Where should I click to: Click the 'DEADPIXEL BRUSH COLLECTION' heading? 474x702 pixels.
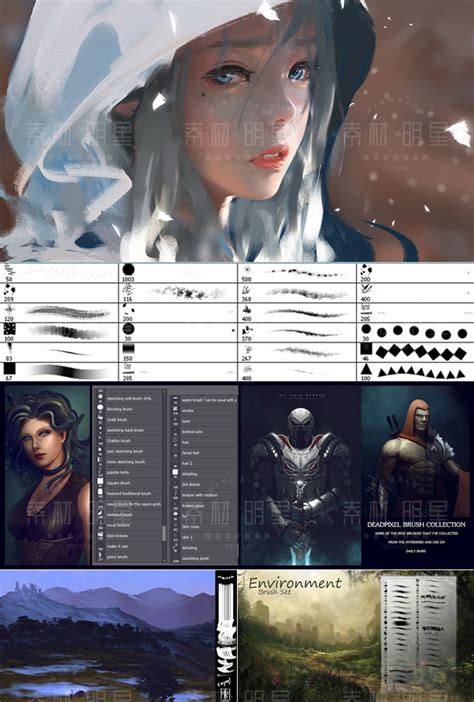click(x=416, y=524)
